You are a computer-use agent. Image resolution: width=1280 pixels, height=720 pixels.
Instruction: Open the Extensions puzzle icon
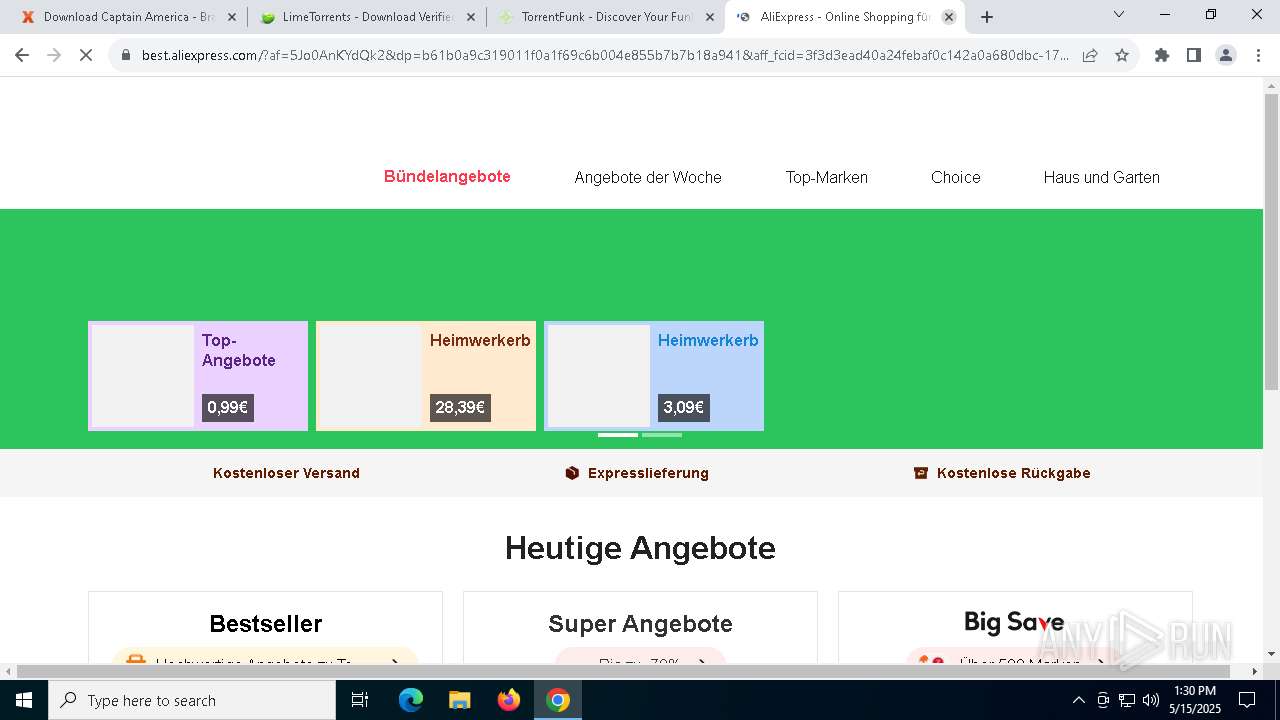tap(1162, 55)
